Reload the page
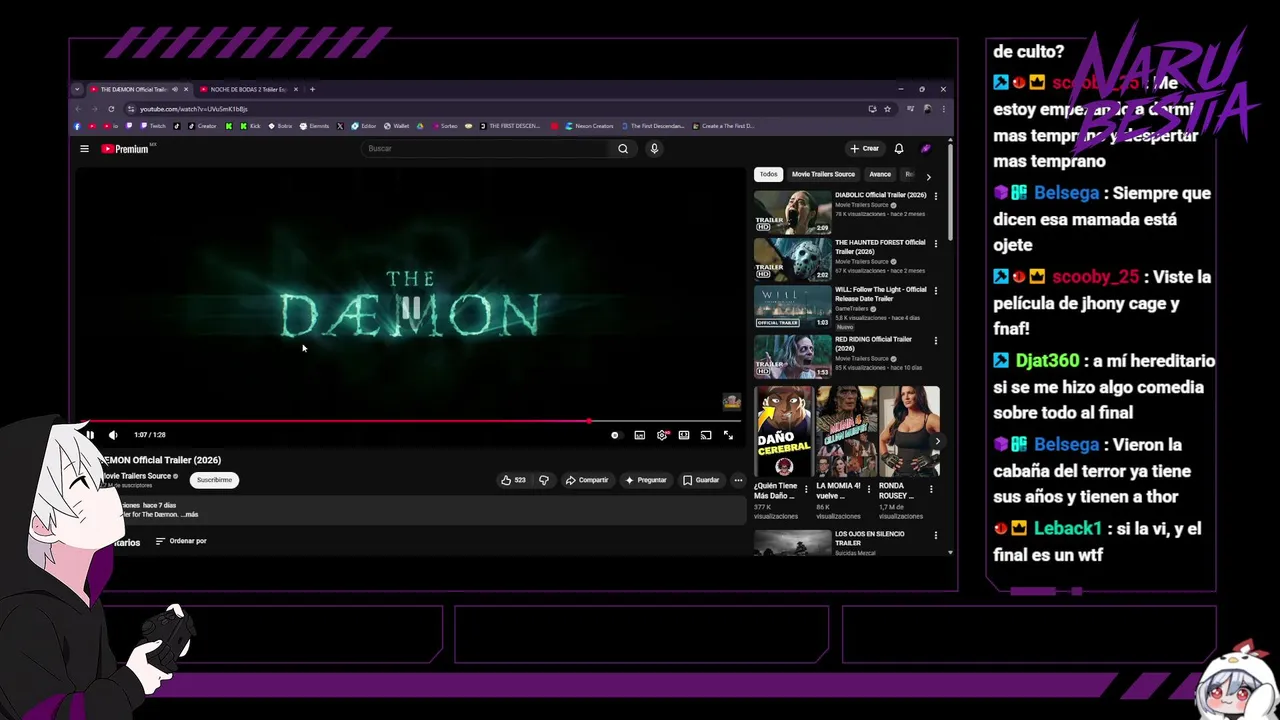This screenshot has height=720, width=1280. click(x=111, y=109)
